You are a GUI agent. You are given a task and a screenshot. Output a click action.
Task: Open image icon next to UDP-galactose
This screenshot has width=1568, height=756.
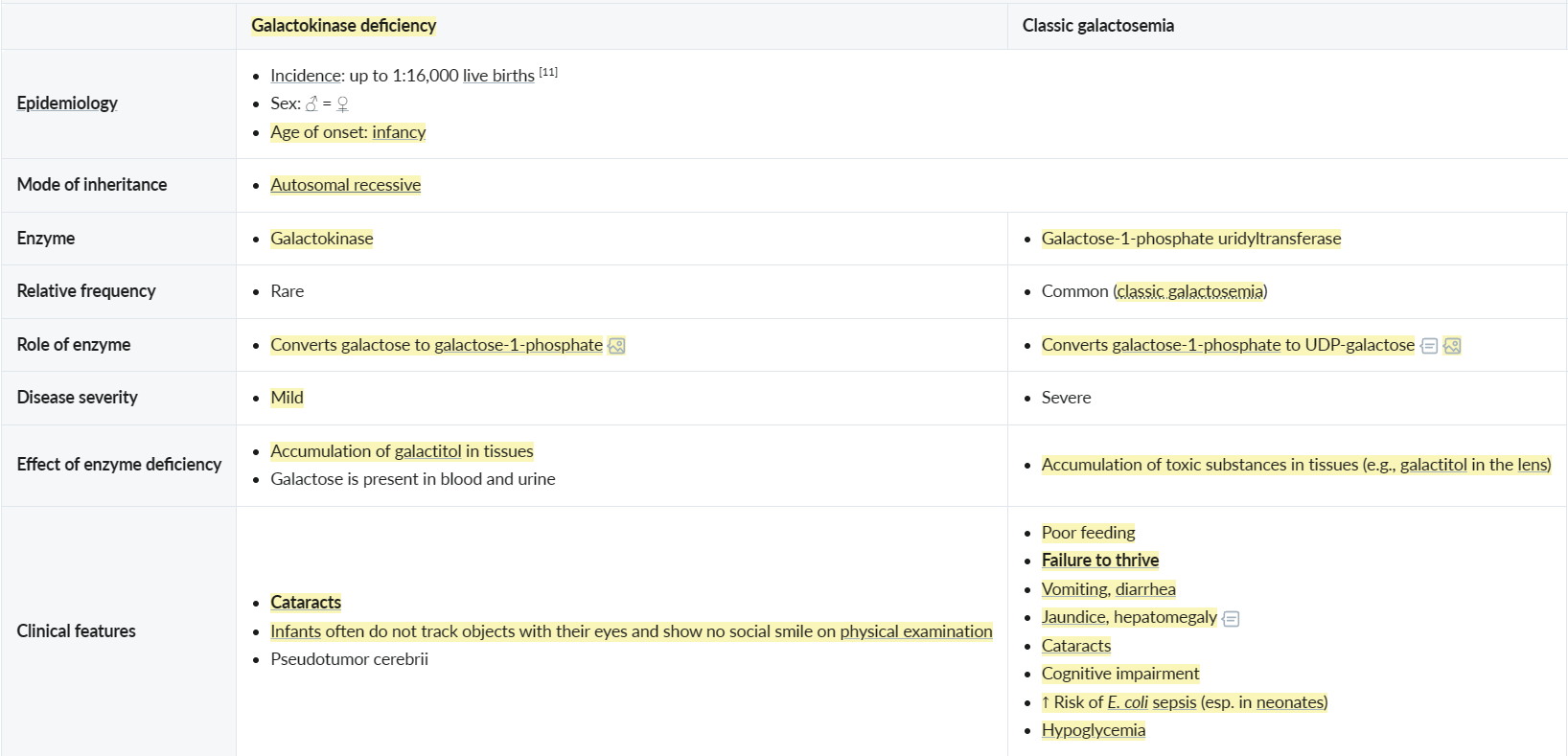(1452, 346)
